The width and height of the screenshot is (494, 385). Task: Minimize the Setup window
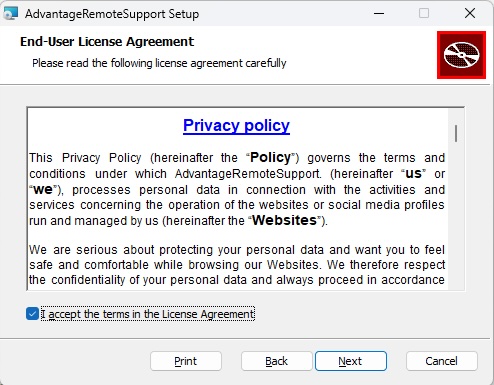tap(379, 14)
